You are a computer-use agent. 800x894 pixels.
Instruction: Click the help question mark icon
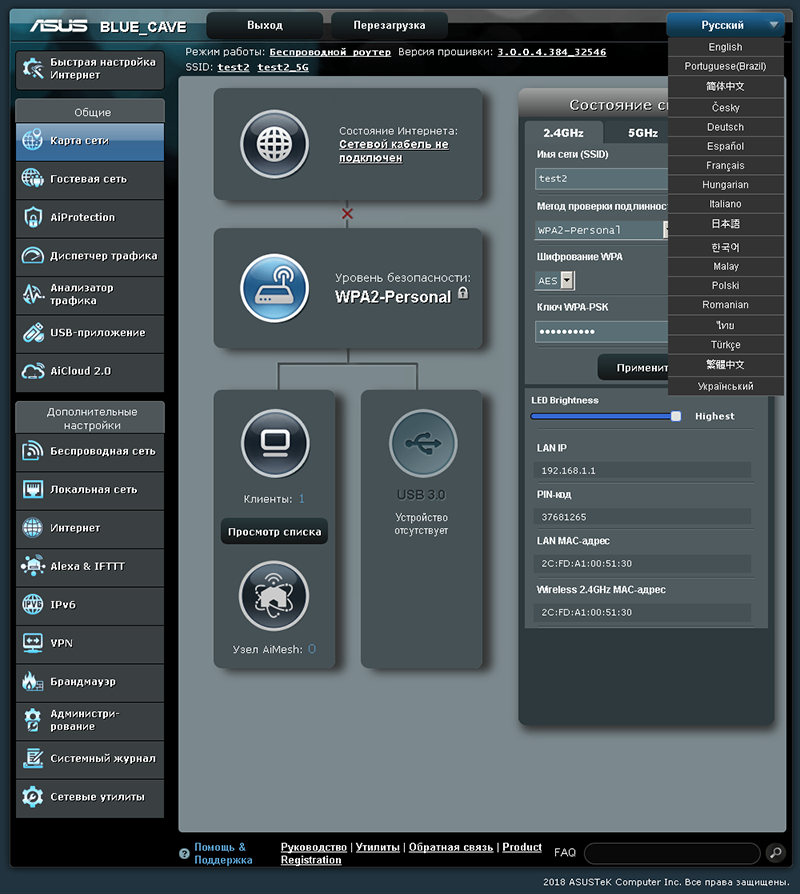[x=184, y=854]
